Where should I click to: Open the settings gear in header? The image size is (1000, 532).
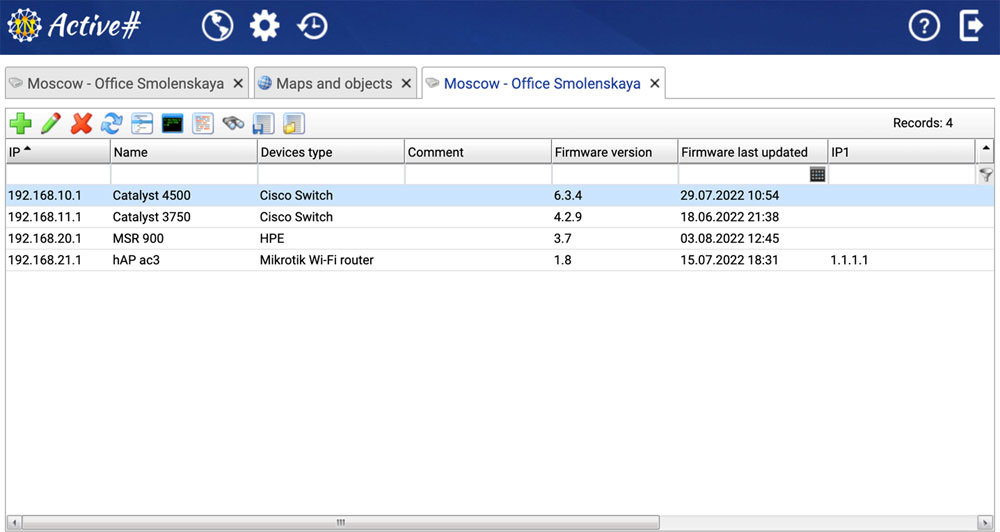pyautogui.click(x=265, y=26)
